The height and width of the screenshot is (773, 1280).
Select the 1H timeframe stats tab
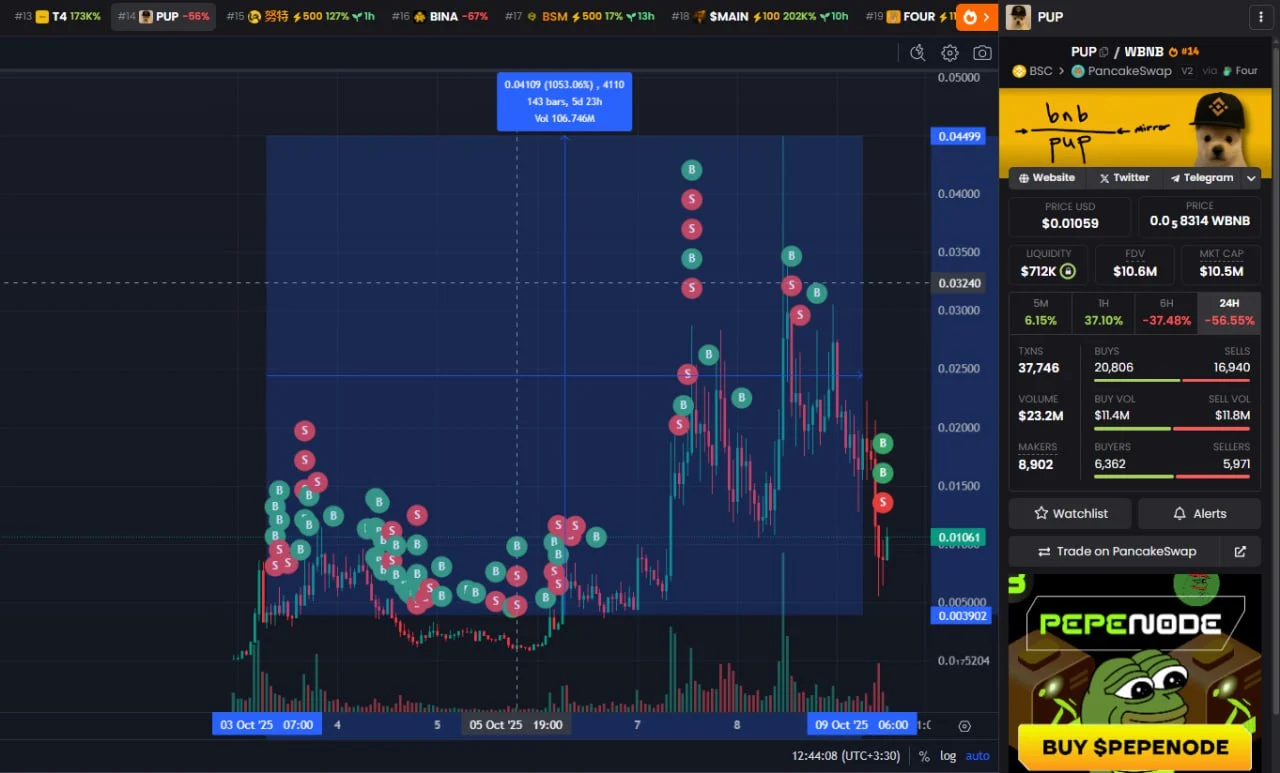(x=1103, y=312)
